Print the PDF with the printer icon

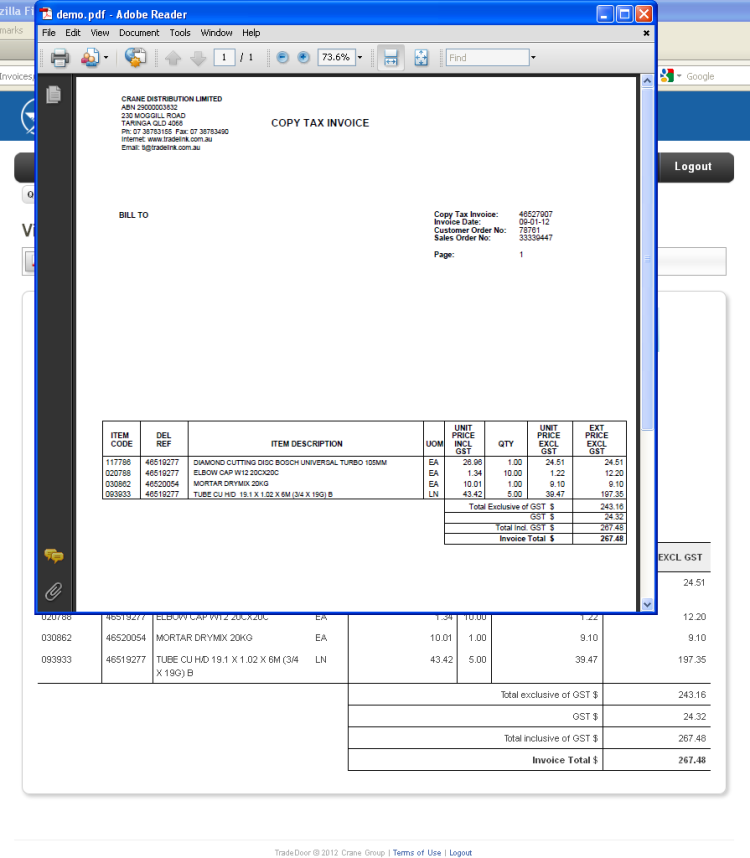coord(60,57)
